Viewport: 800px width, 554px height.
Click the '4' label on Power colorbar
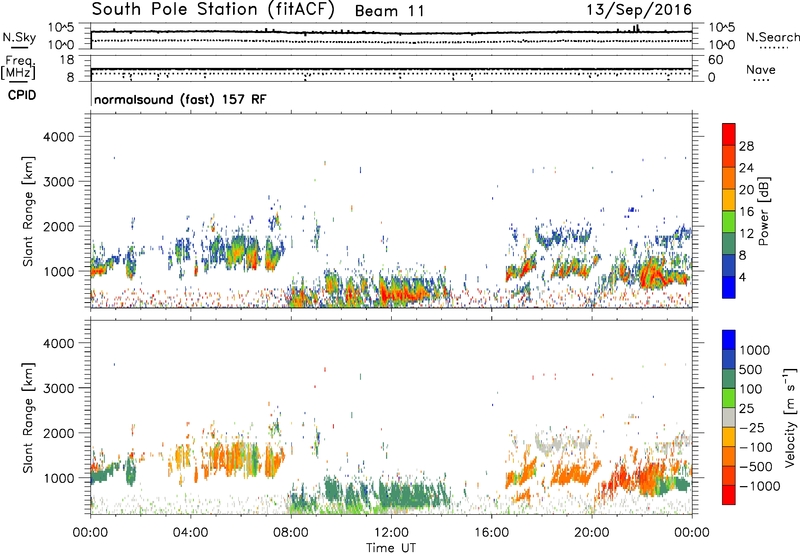[742, 277]
